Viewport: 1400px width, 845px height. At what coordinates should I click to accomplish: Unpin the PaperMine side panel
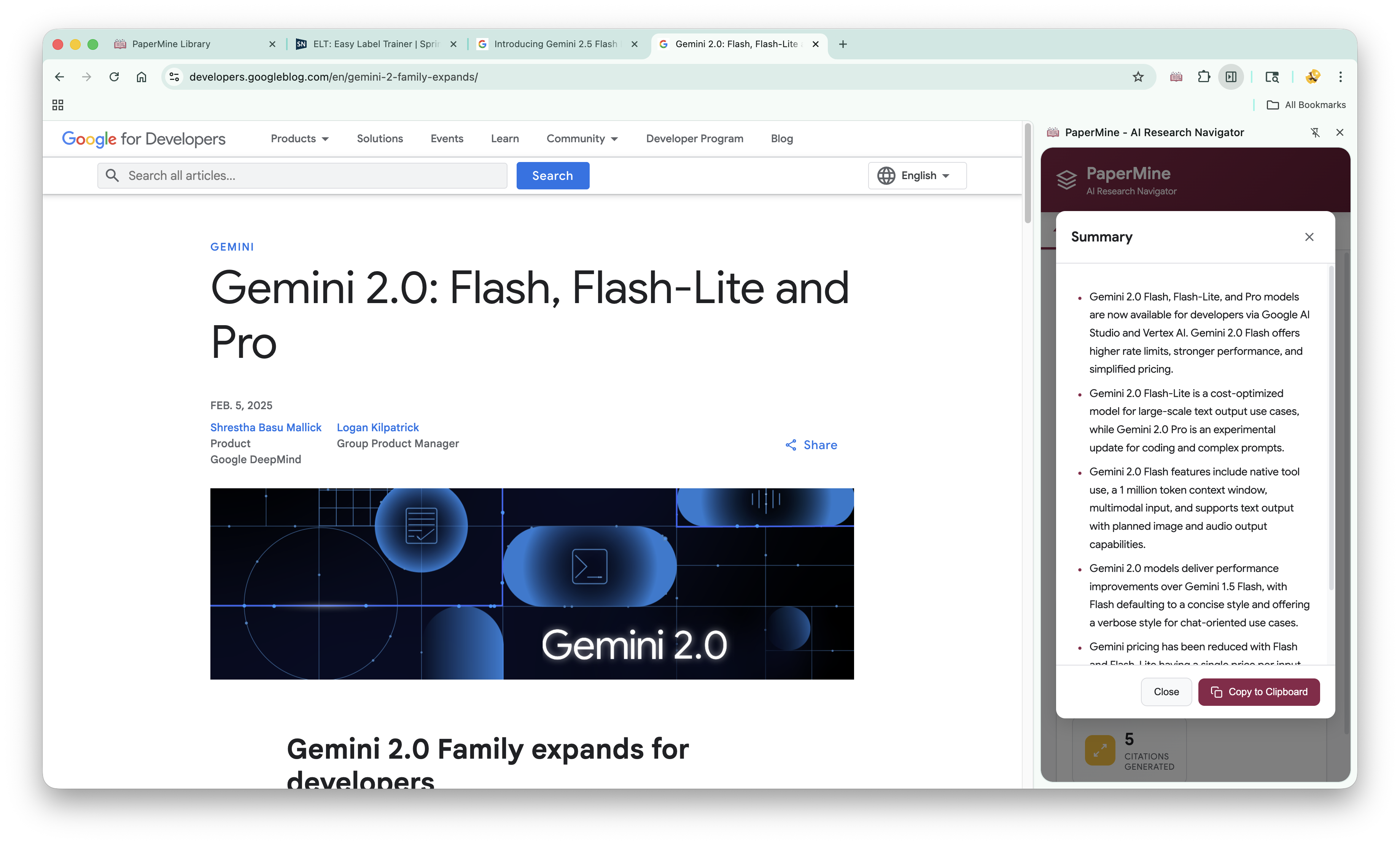(1315, 132)
